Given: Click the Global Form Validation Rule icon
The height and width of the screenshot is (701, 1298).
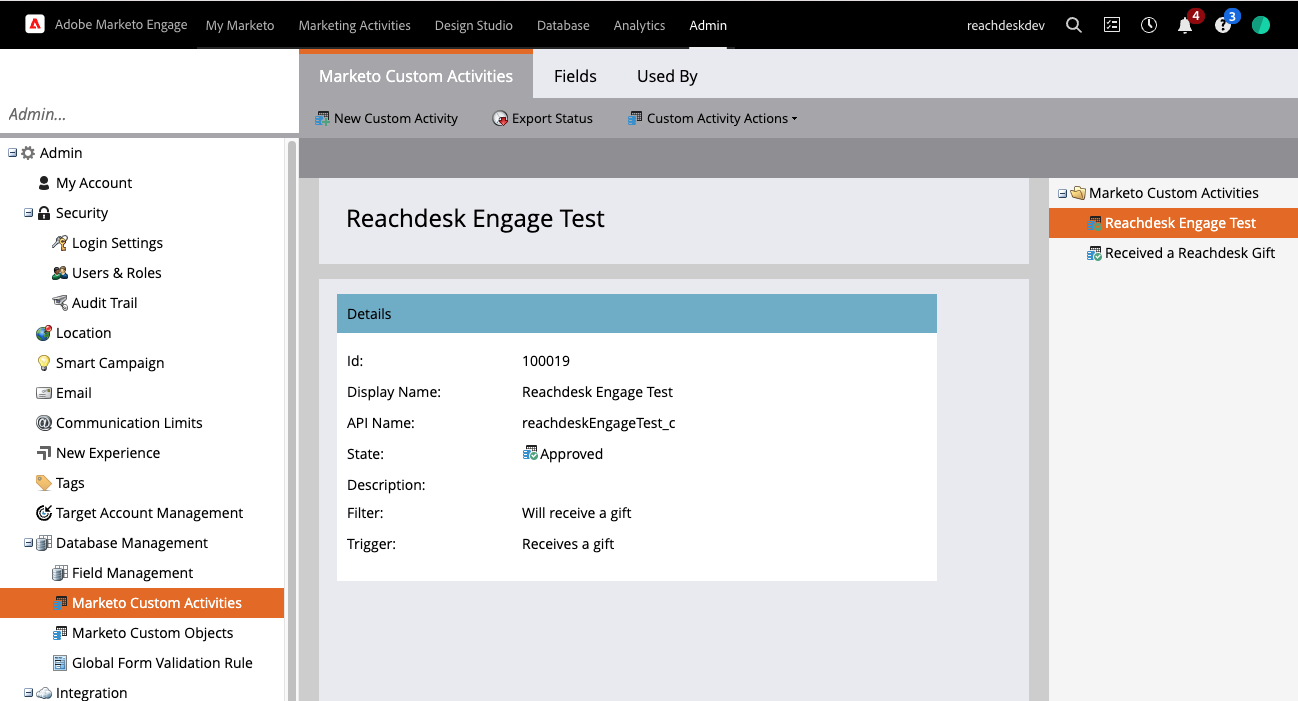Looking at the screenshot, I should pos(60,663).
